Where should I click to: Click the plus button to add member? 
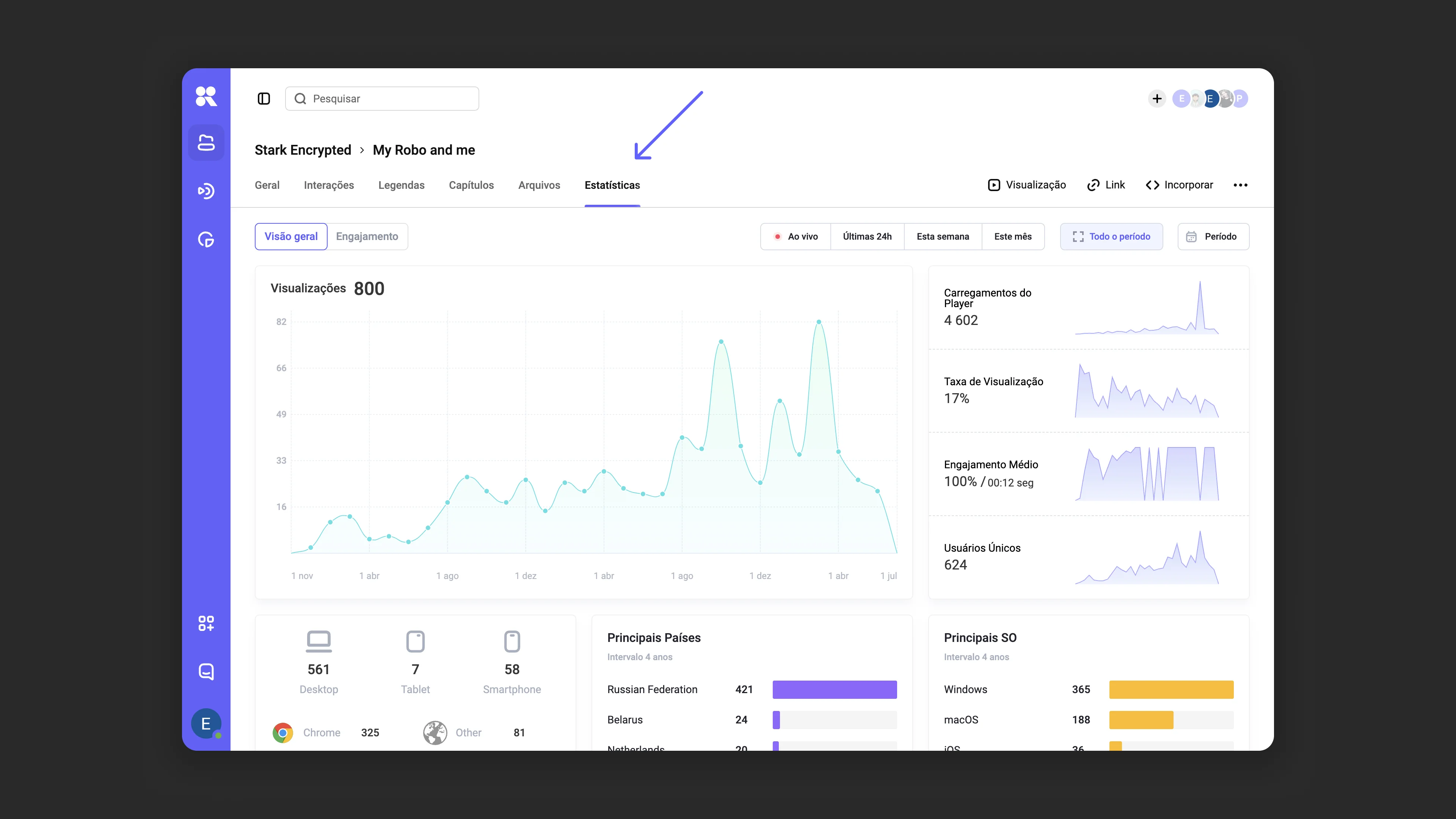[1157, 99]
